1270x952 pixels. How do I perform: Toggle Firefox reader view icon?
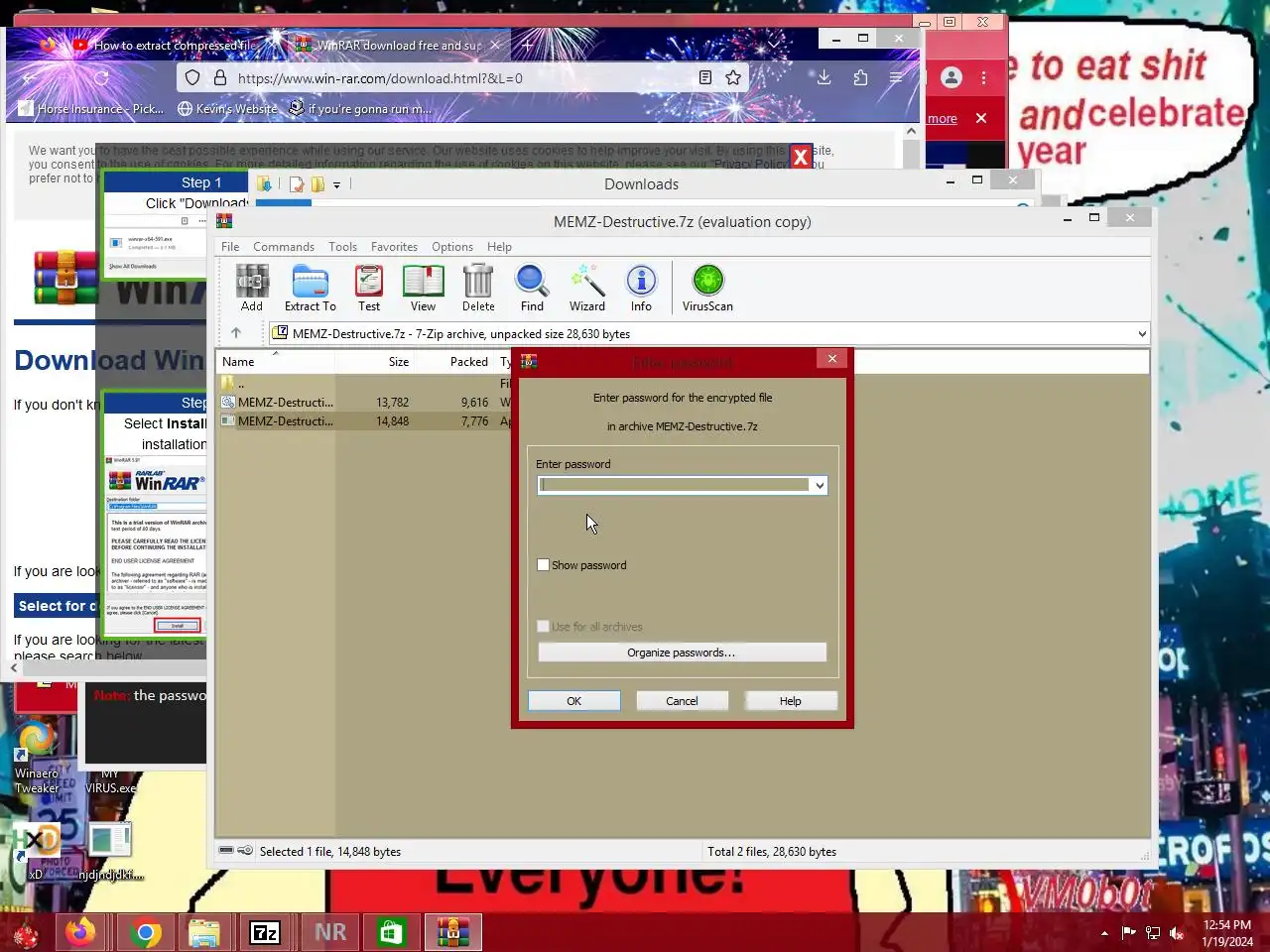pos(705,77)
